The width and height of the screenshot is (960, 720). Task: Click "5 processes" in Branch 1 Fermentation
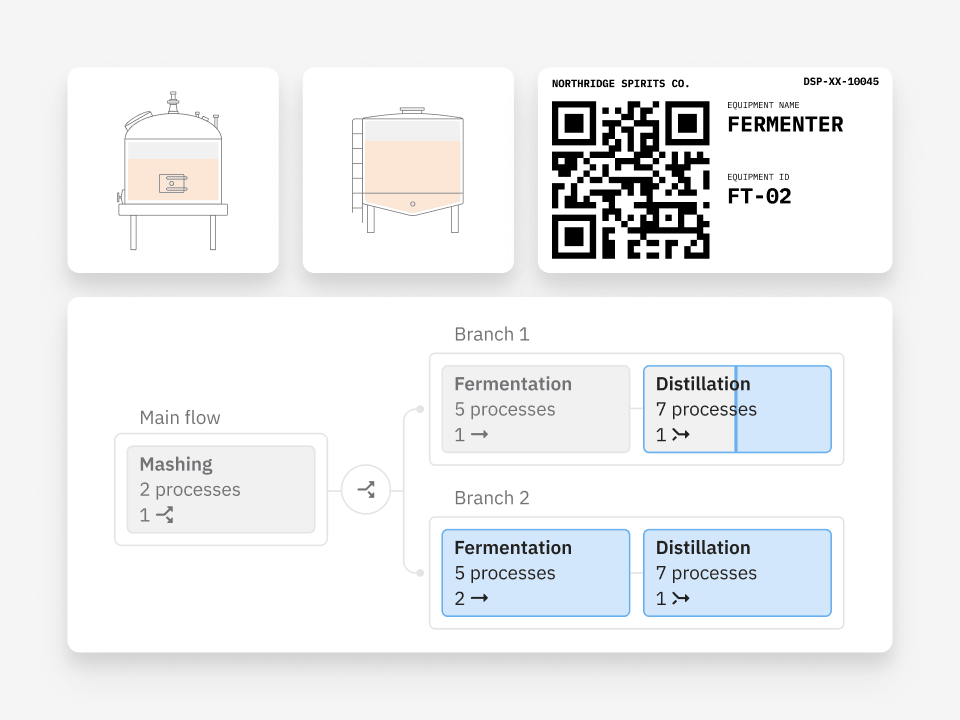[505, 410]
